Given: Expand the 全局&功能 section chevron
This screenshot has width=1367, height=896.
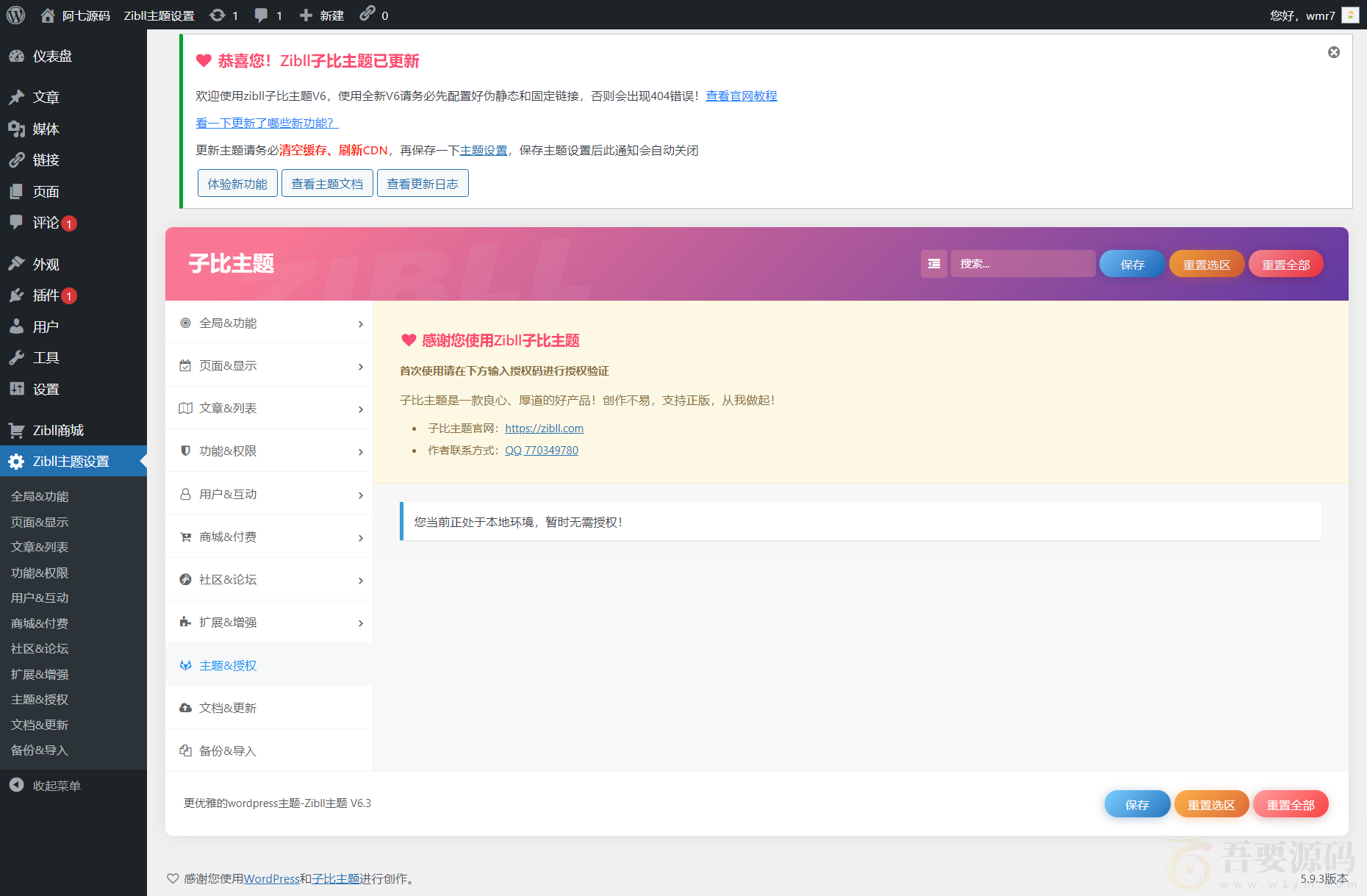Looking at the screenshot, I should point(360,324).
